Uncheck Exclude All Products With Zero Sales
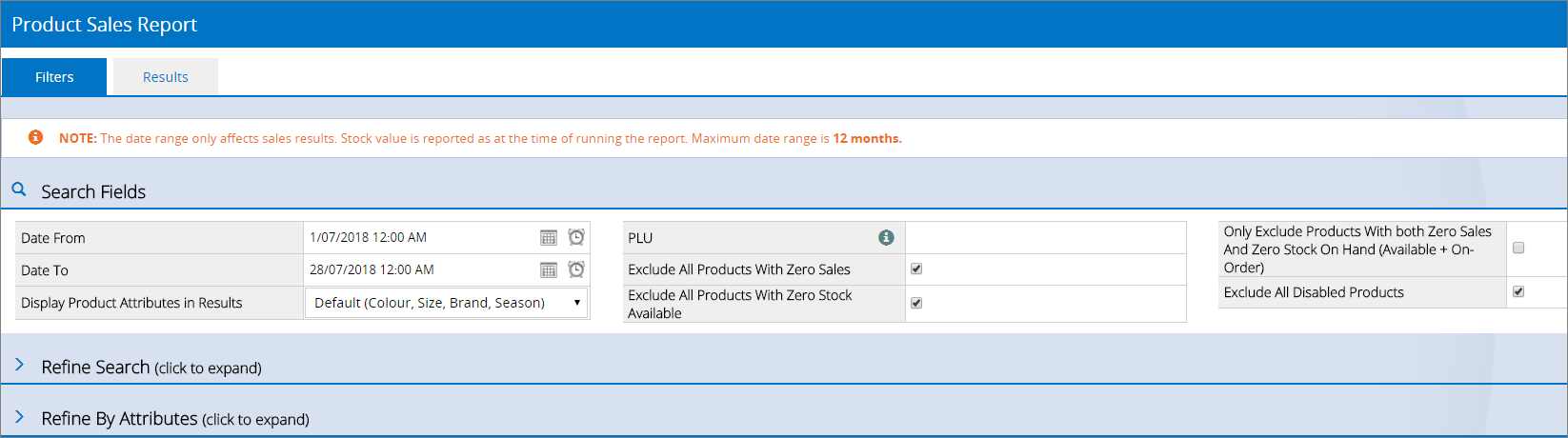Screen dimensions: 1568x438 pyautogui.click(x=916, y=269)
